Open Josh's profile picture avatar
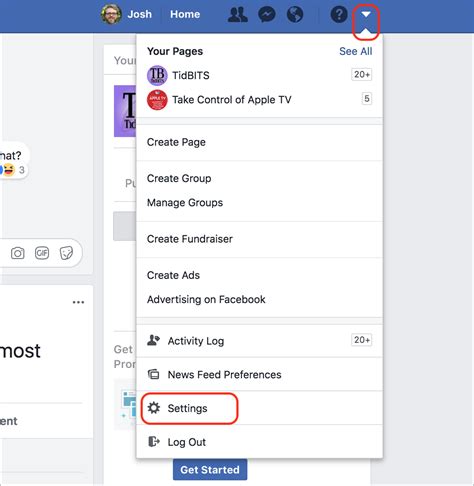Viewport: 474px width, 486px height. click(111, 14)
